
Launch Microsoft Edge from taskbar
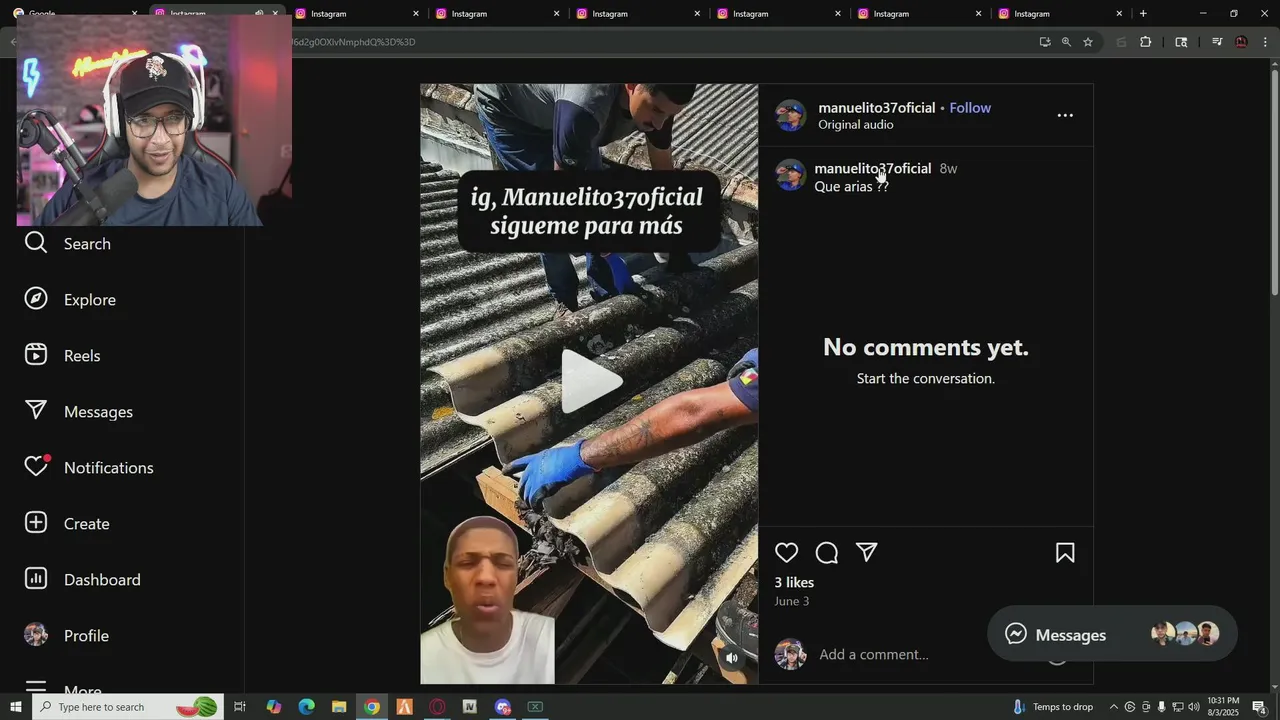point(306,707)
